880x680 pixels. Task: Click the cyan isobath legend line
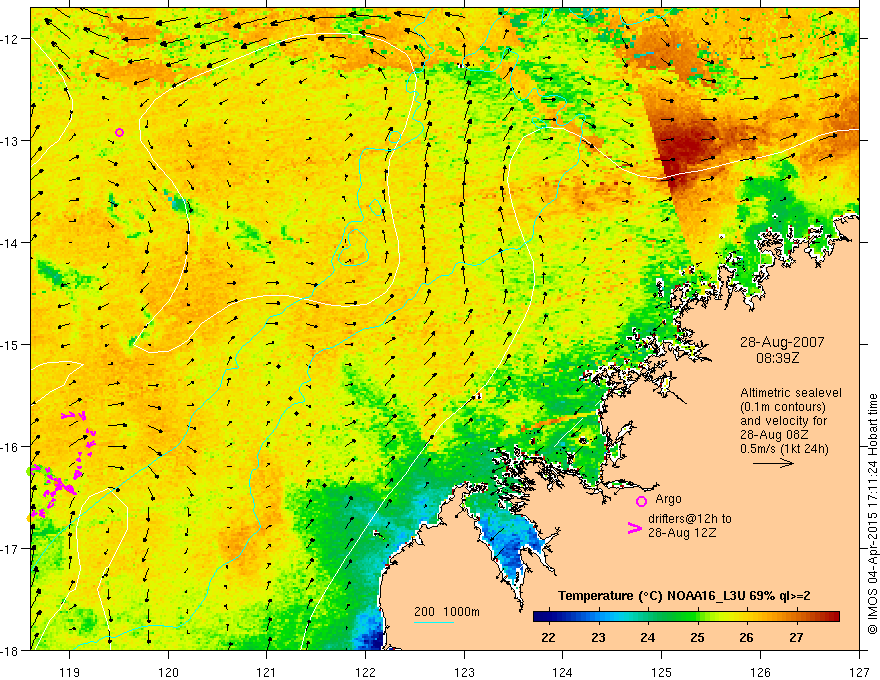433,622
